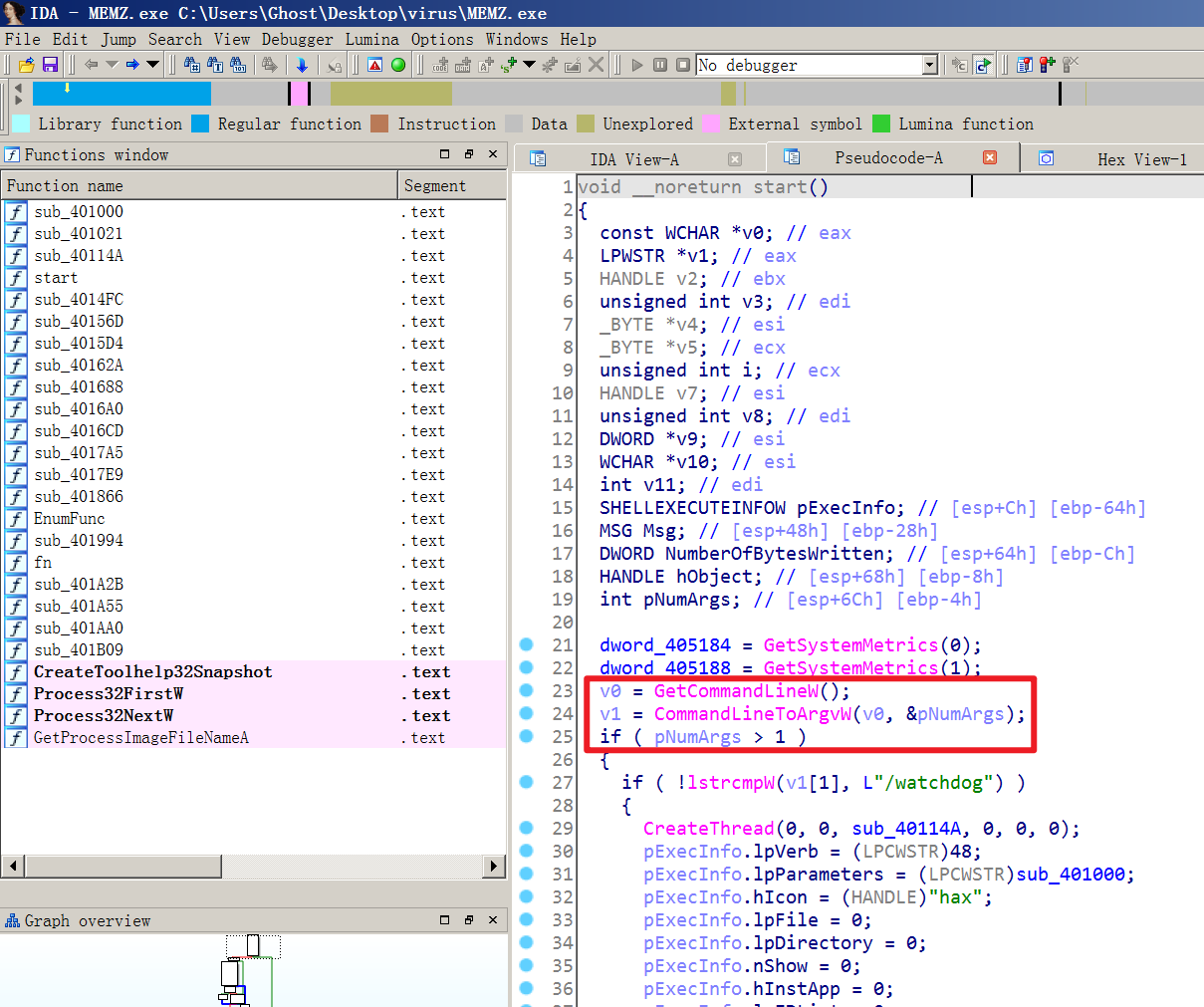Toggle breakpoint dot on line 27
The image size is (1204, 1007).
pyautogui.click(x=527, y=782)
